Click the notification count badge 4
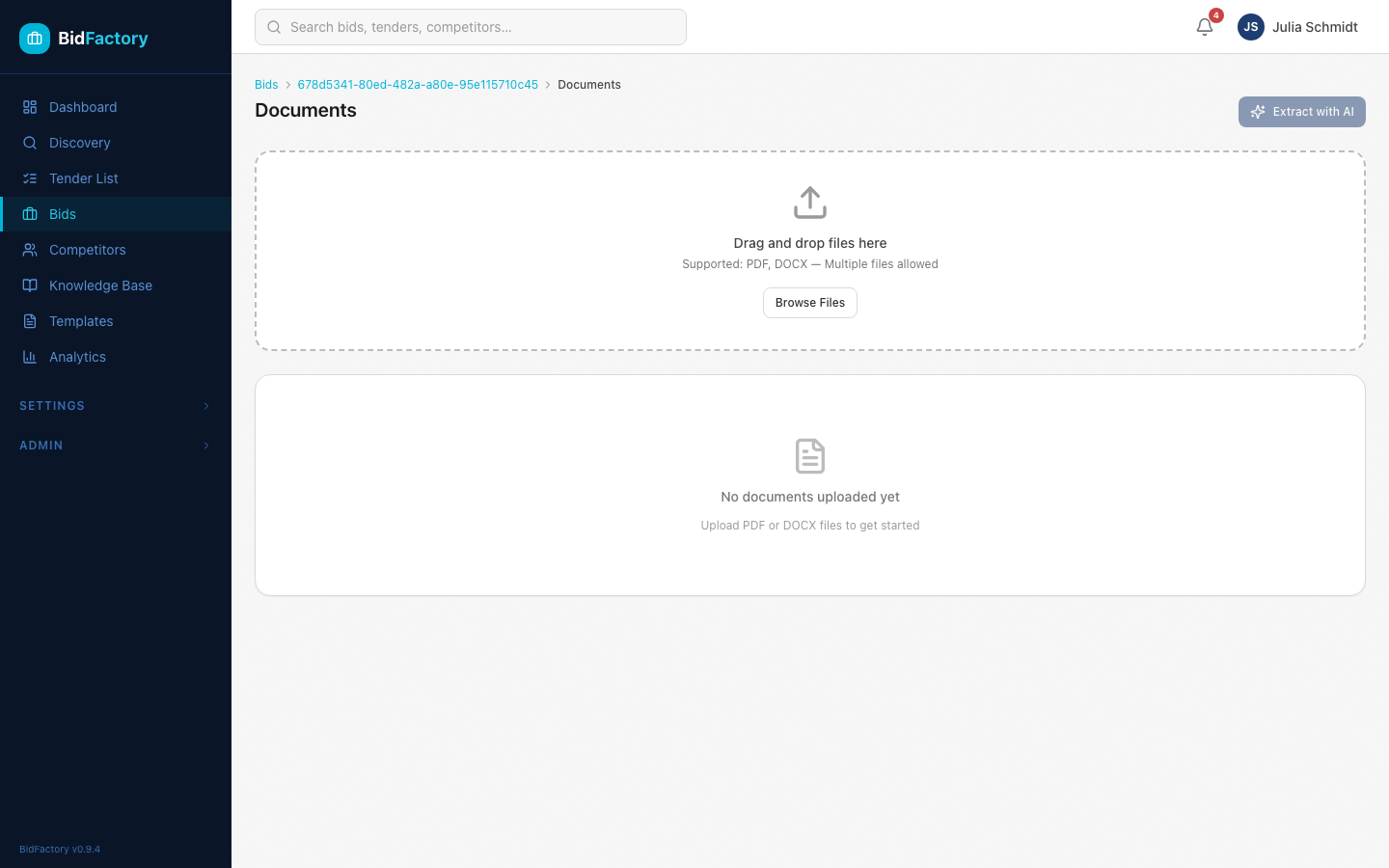 click(1216, 15)
